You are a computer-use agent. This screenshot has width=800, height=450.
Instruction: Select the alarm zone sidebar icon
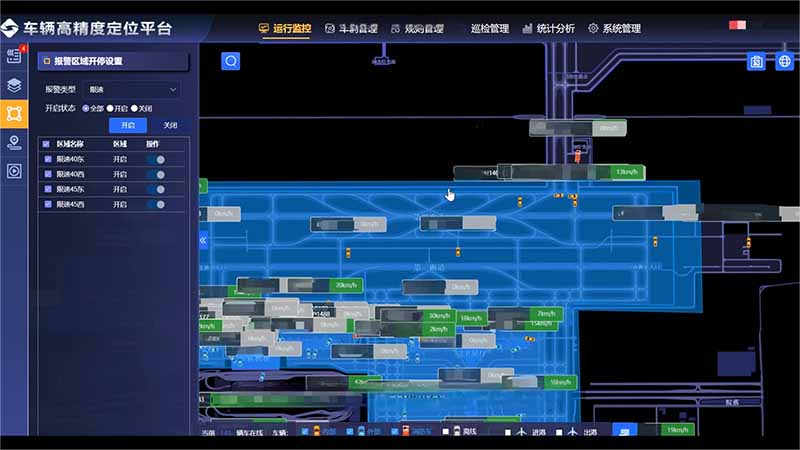pyautogui.click(x=14, y=113)
